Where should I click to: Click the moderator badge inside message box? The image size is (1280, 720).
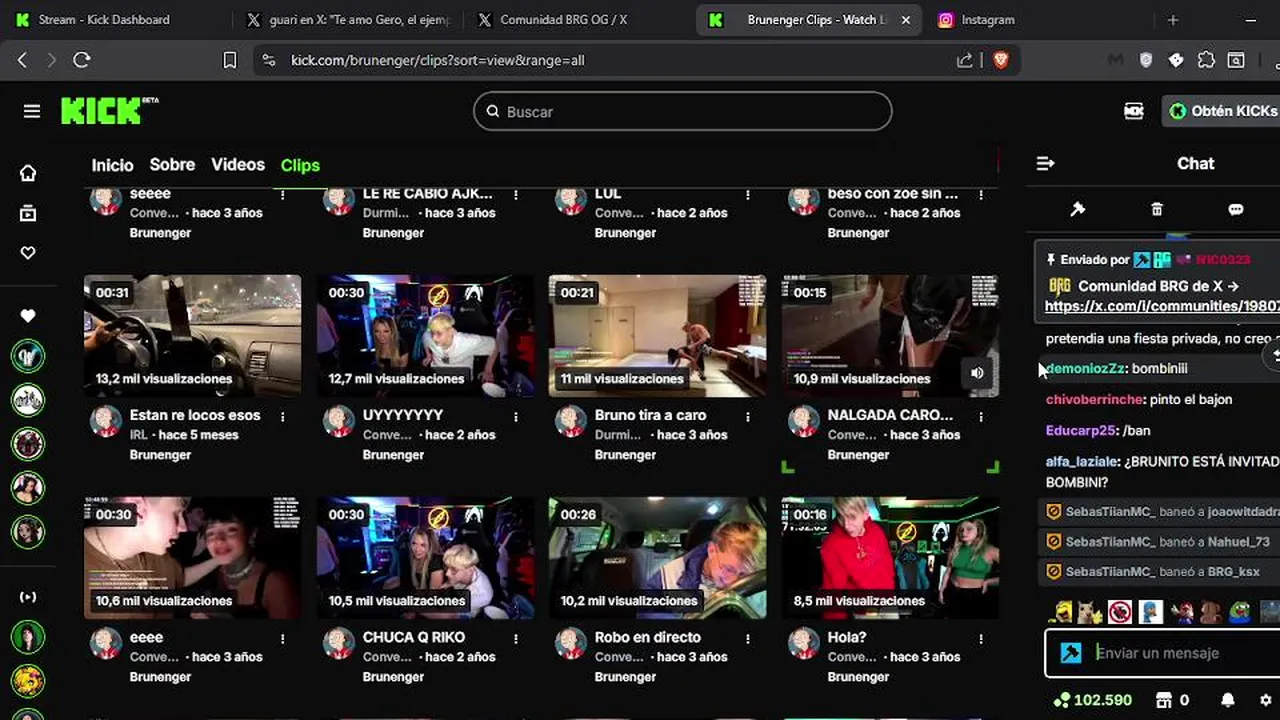point(1071,653)
